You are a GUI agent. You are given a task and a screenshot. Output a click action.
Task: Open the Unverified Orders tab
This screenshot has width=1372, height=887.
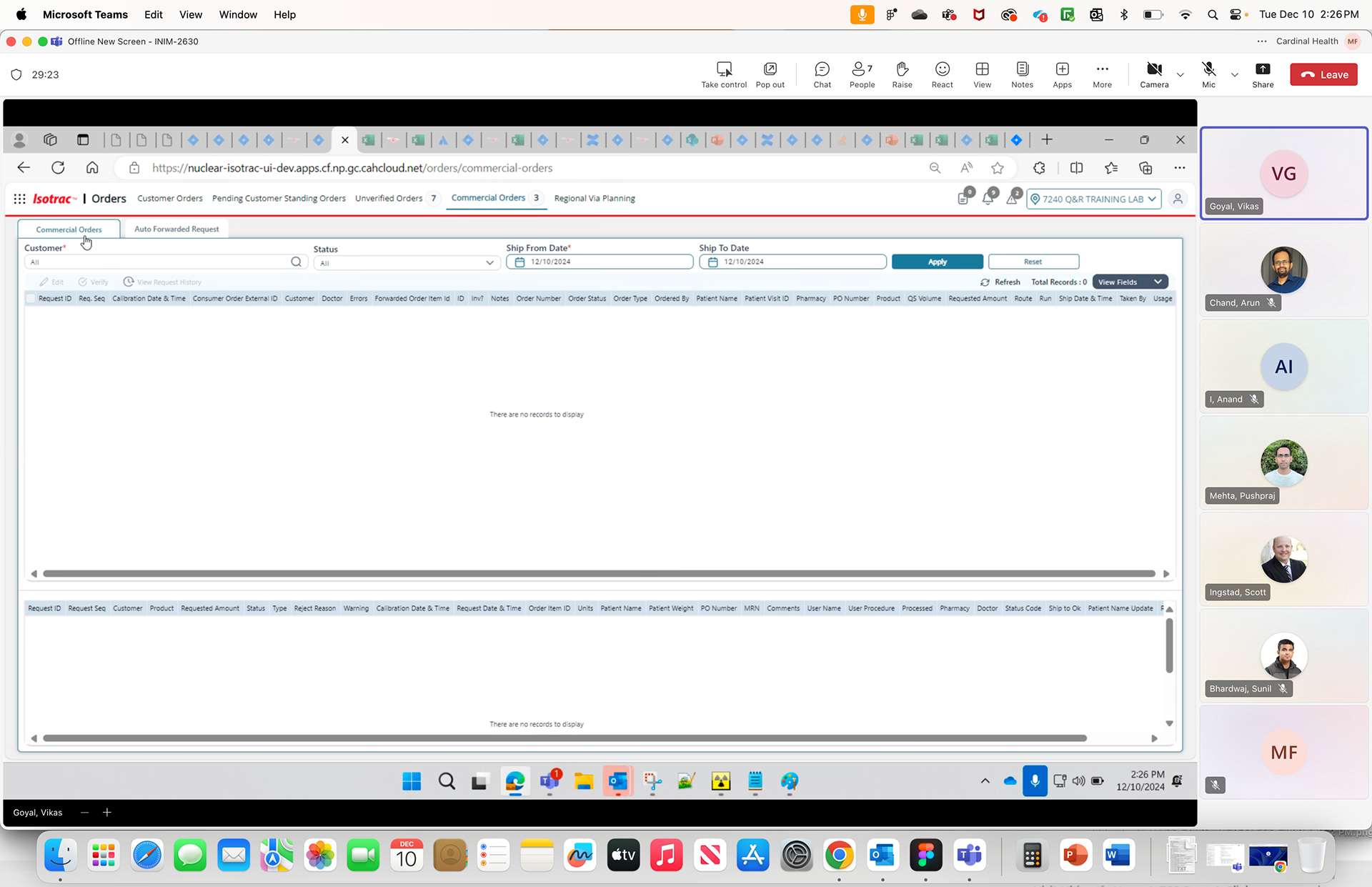click(x=389, y=199)
